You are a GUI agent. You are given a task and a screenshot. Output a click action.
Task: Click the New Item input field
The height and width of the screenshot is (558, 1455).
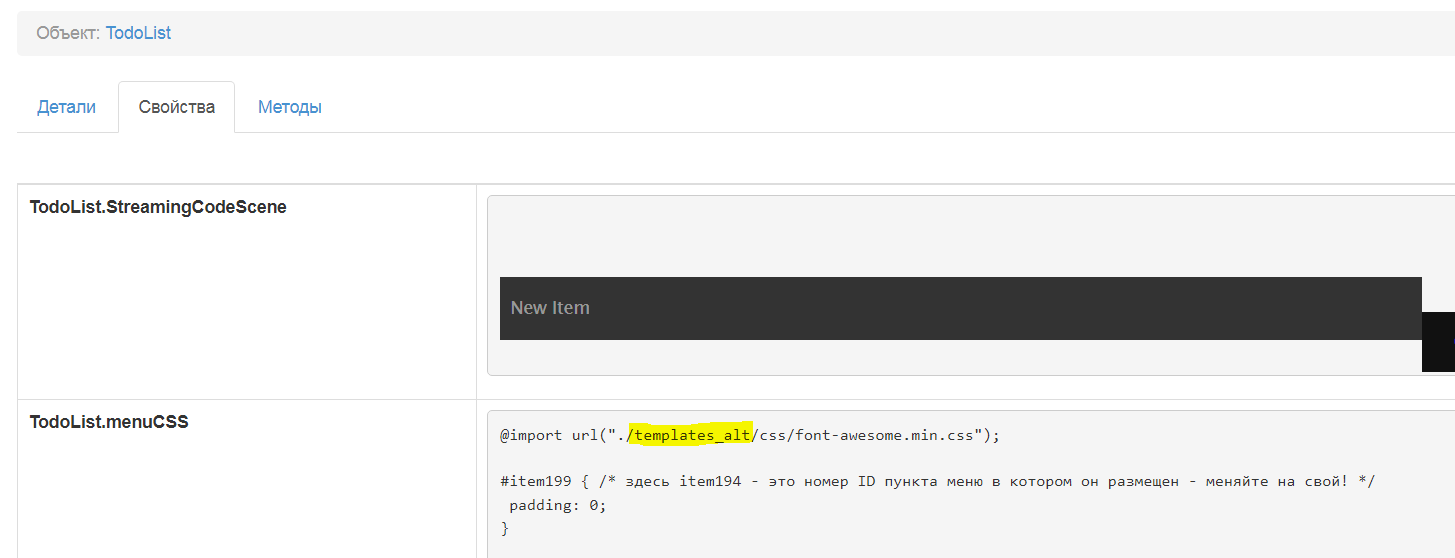(x=960, y=308)
